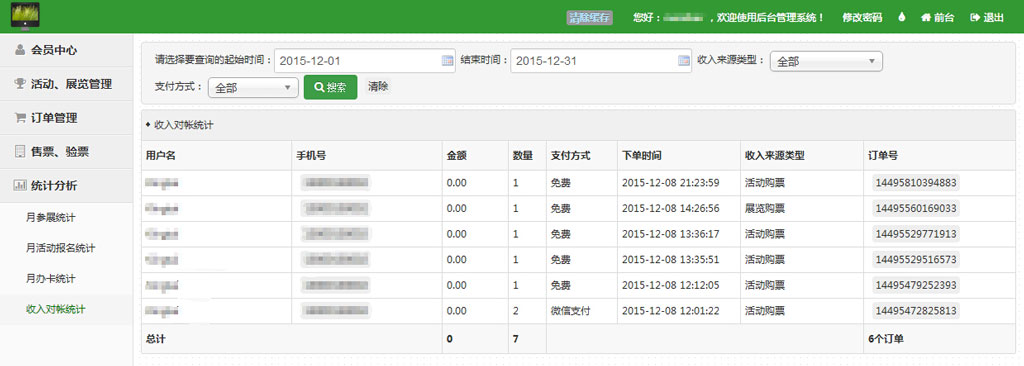Viewport: 1024px width, 366px height.
Task: Click order time 2015-12-08 13:35:51
Action: click(670, 259)
